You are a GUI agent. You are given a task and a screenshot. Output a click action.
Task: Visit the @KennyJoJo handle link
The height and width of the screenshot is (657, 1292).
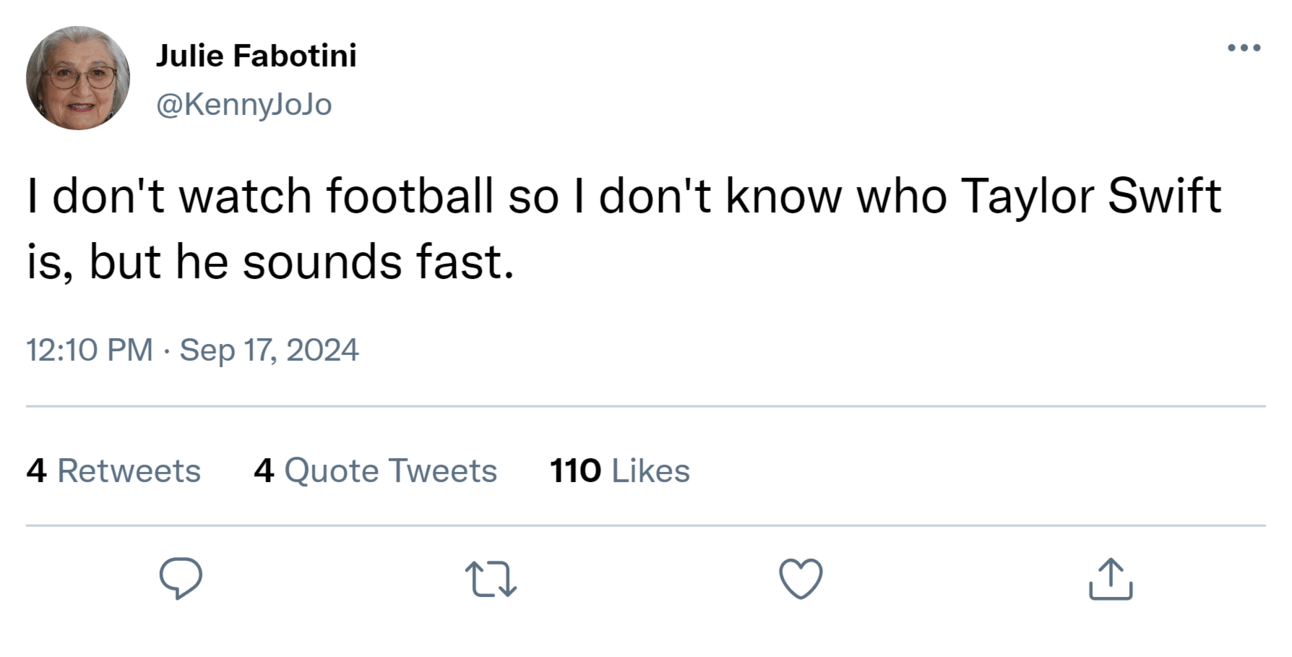tap(243, 104)
